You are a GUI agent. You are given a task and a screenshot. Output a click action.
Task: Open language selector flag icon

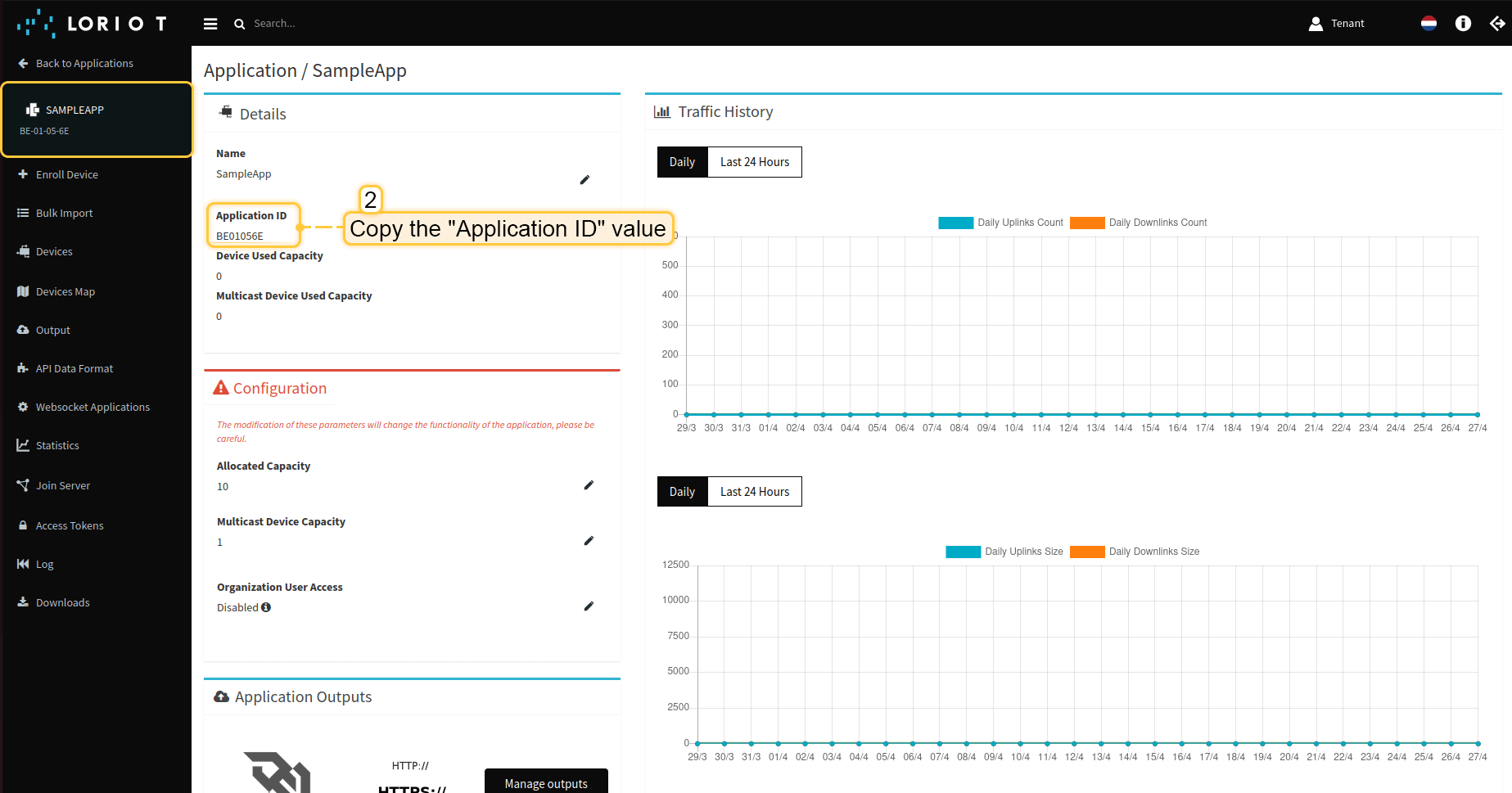1429,24
